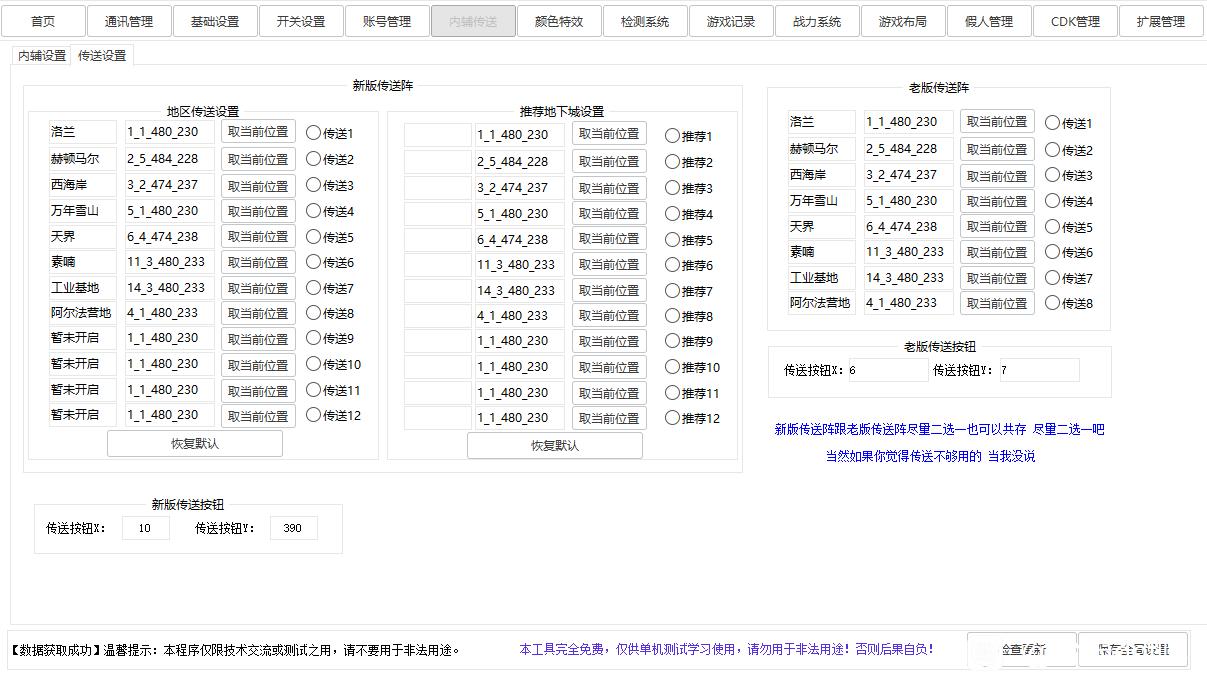Switch to the 通讯管理 tab

[x=128, y=21]
